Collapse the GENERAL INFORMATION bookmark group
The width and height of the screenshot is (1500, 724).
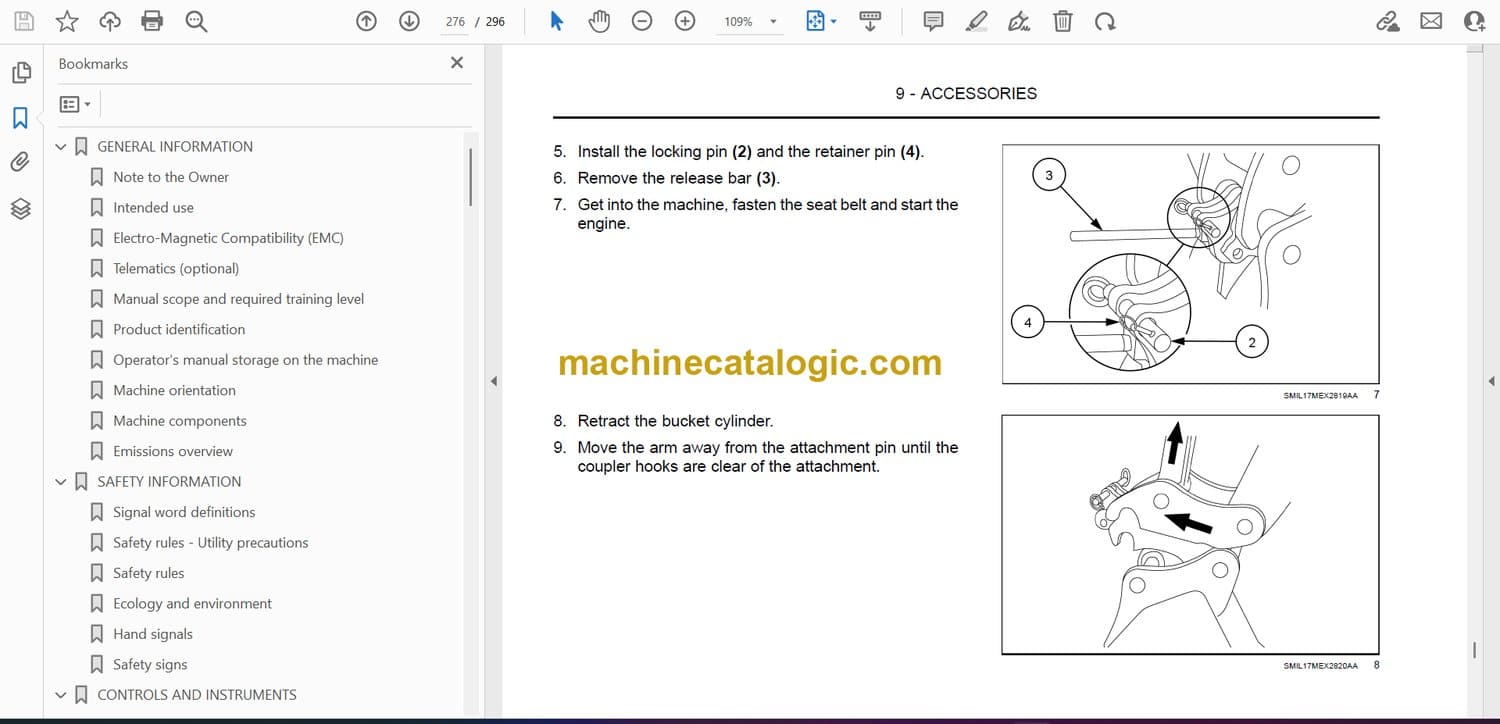click(x=61, y=147)
